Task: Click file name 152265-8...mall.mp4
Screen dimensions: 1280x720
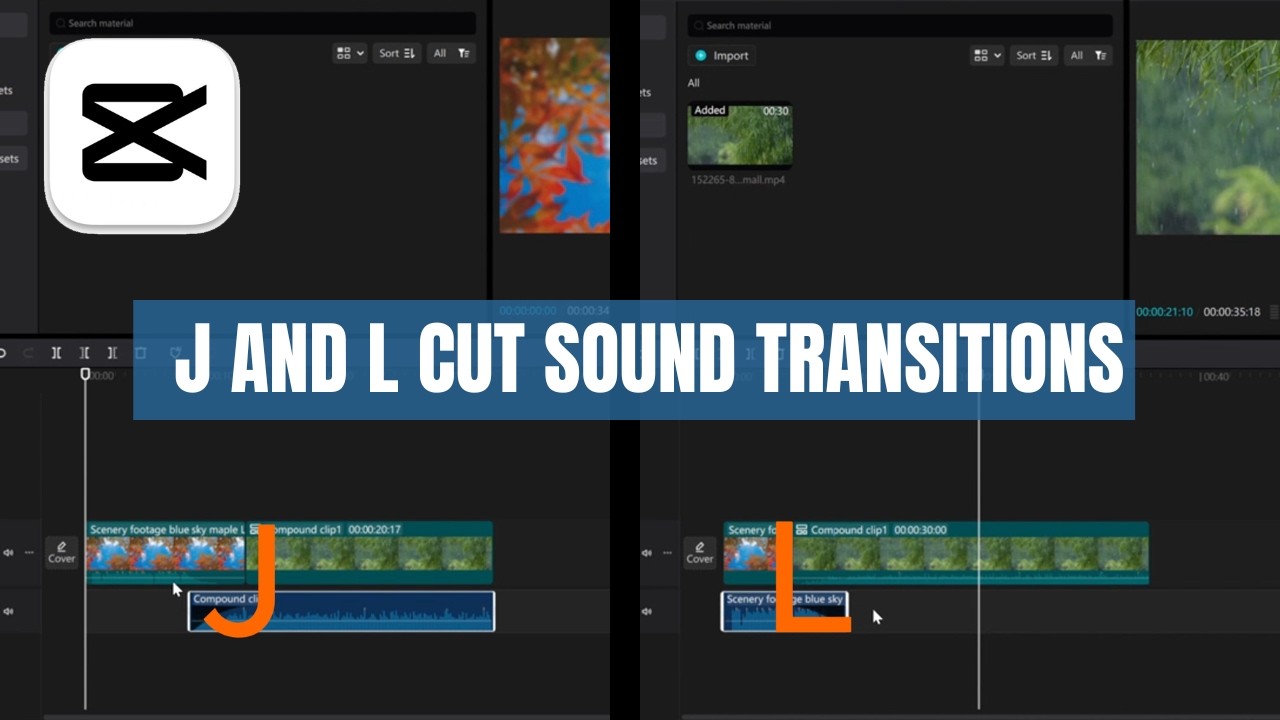Action: [738, 180]
